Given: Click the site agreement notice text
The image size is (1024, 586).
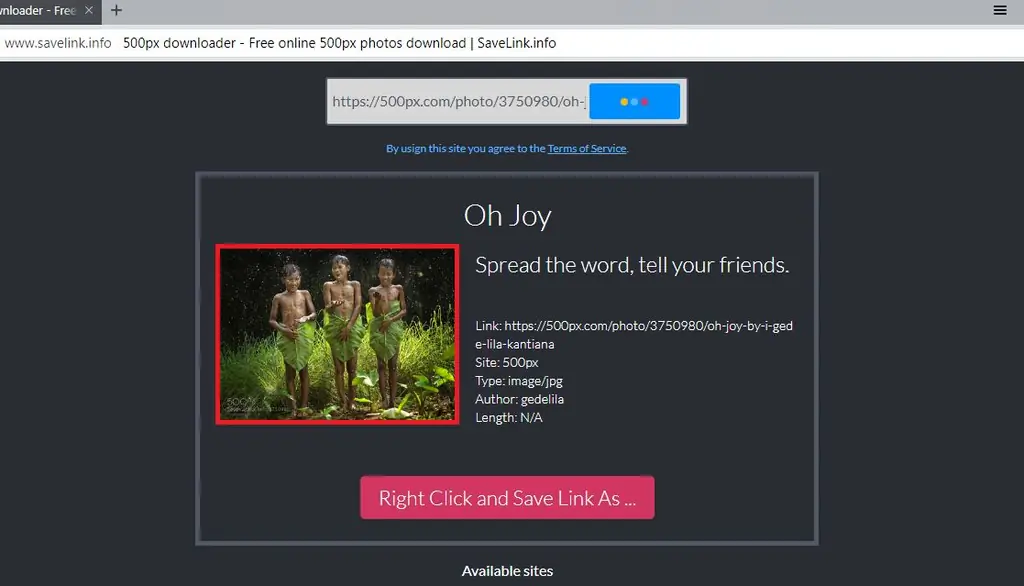Looking at the screenshot, I should [507, 148].
